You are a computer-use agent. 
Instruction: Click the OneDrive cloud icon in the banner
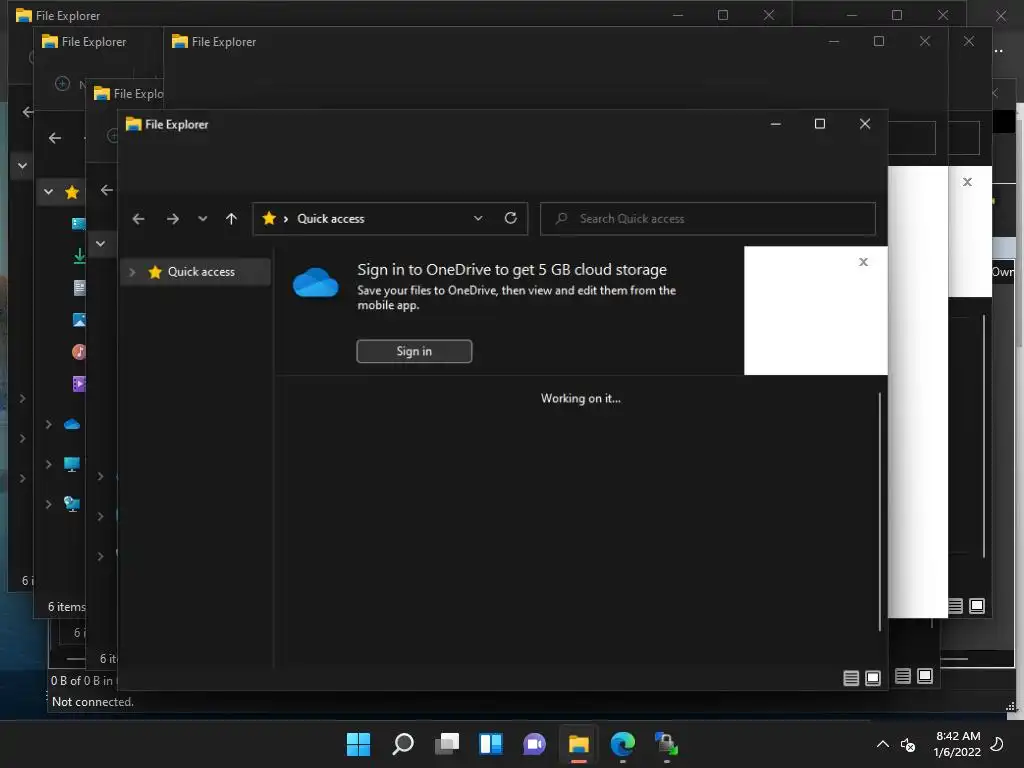pyautogui.click(x=315, y=282)
